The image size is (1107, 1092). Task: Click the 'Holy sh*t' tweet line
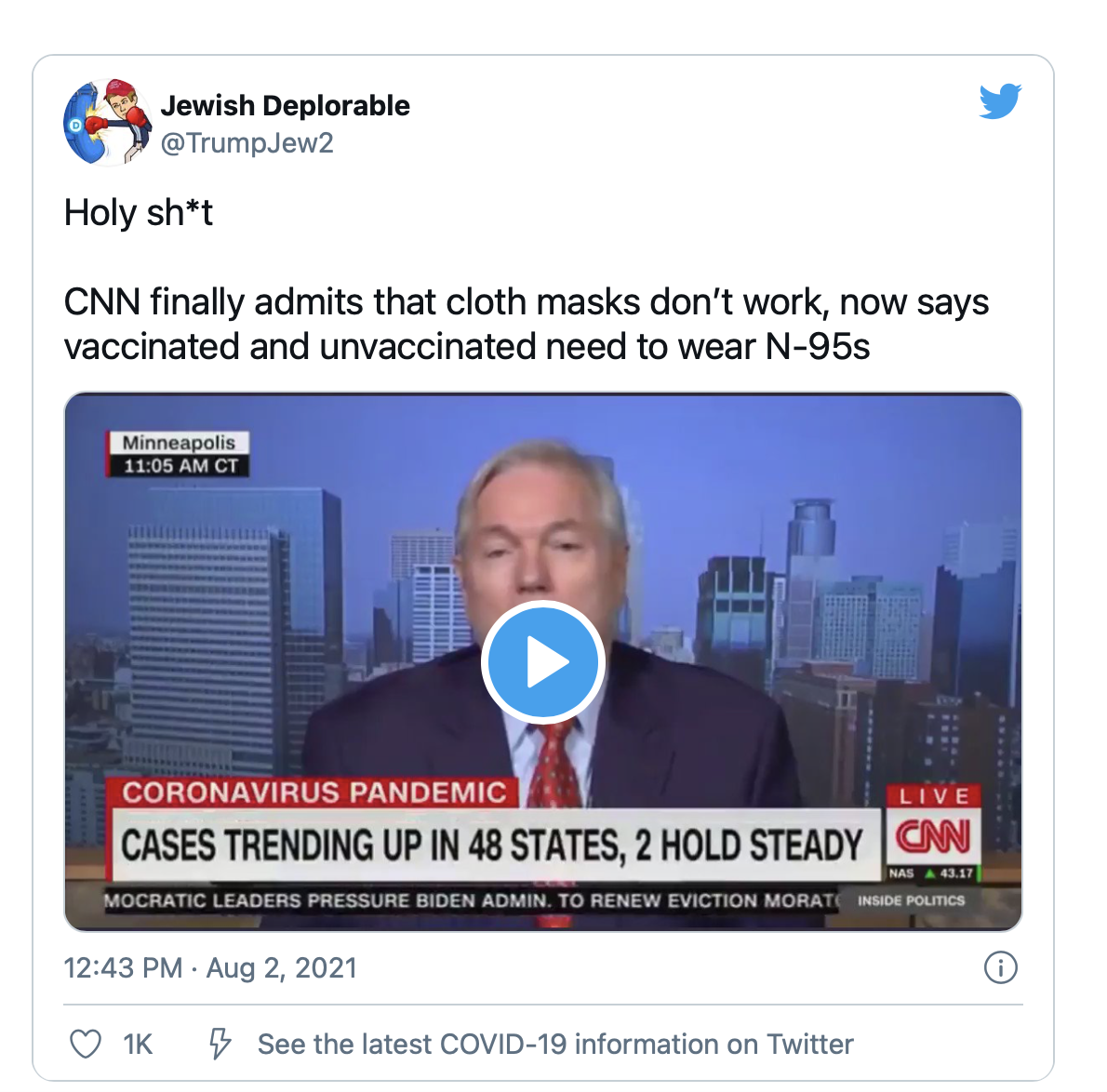(x=139, y=213)
